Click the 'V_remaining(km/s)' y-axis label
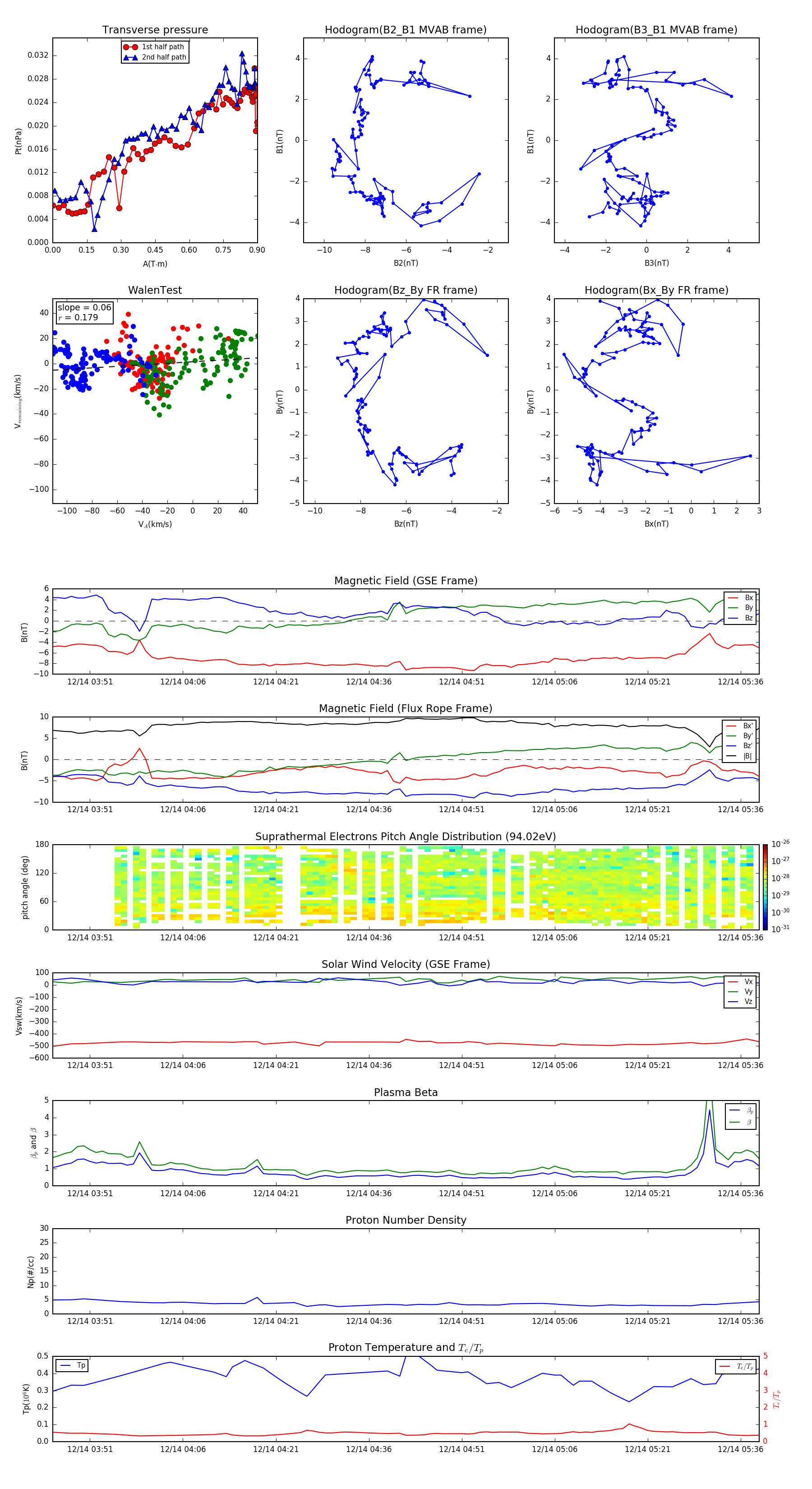This screenshot has width=812, height=1489. point(18,401)
